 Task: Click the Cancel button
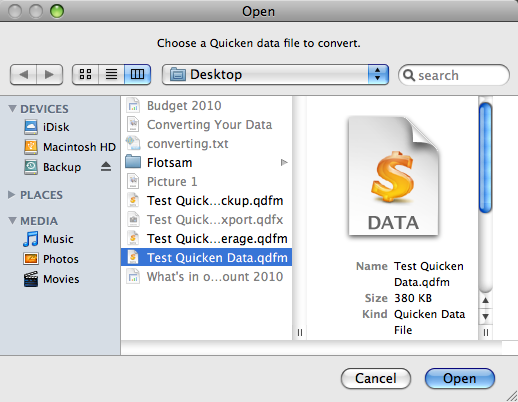(x=376, y=378)
